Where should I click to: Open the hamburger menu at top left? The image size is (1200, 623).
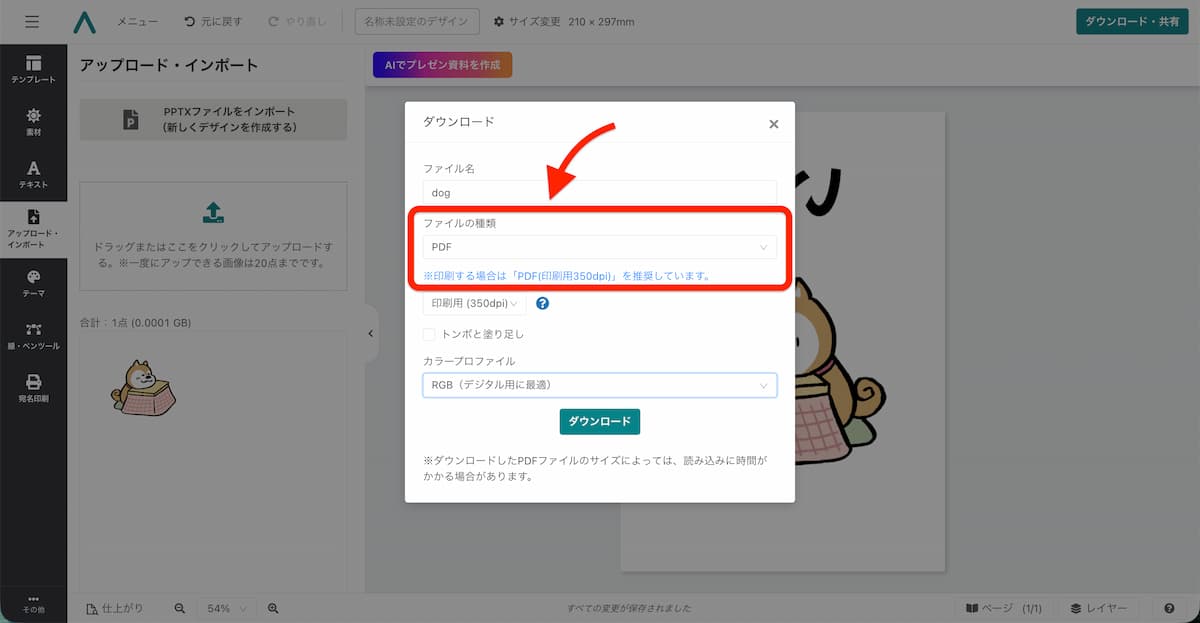point(32,22)
